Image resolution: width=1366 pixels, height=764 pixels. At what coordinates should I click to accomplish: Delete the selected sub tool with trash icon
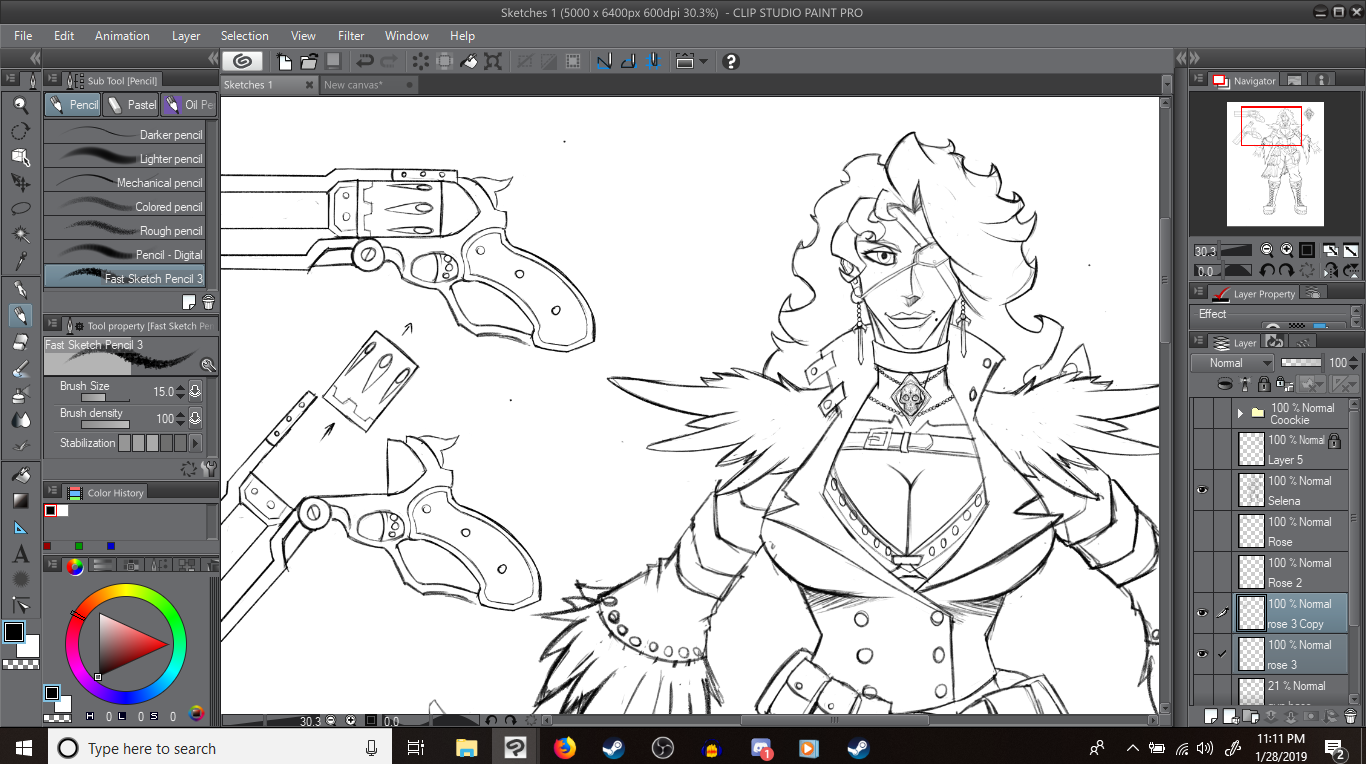208,302
